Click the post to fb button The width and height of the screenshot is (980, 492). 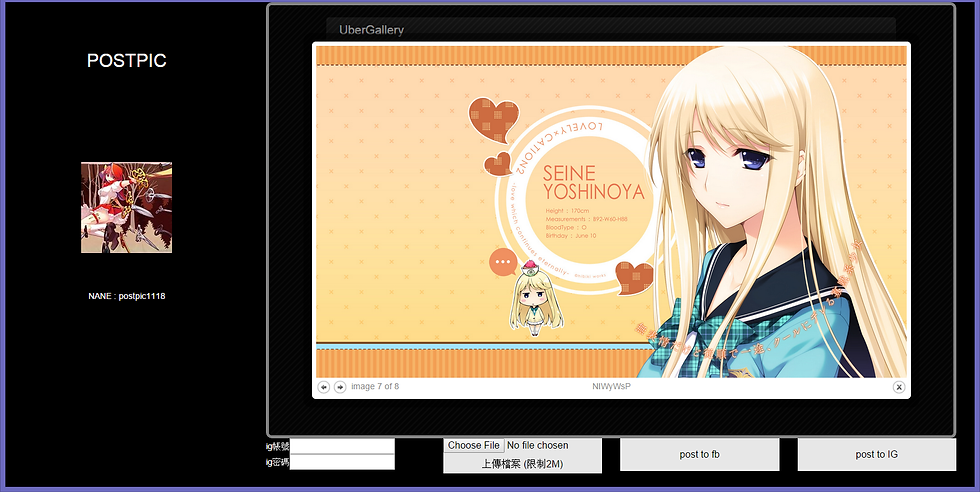click(699, 454)
